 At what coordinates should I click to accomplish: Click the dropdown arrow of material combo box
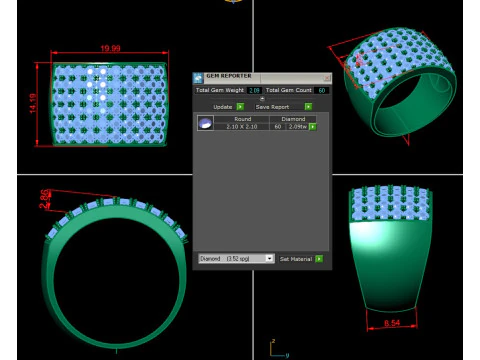(x=269, y=259)
